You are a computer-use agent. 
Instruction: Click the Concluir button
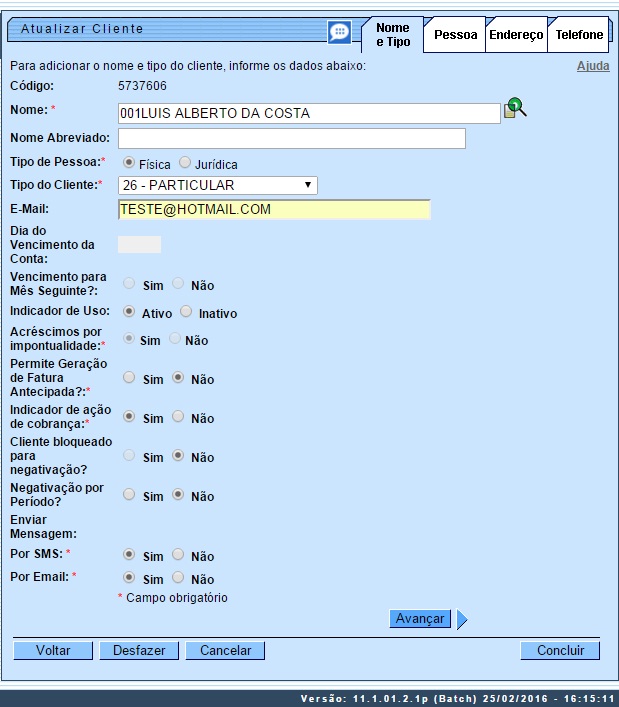pyautogui.click(x=560, y=650)
